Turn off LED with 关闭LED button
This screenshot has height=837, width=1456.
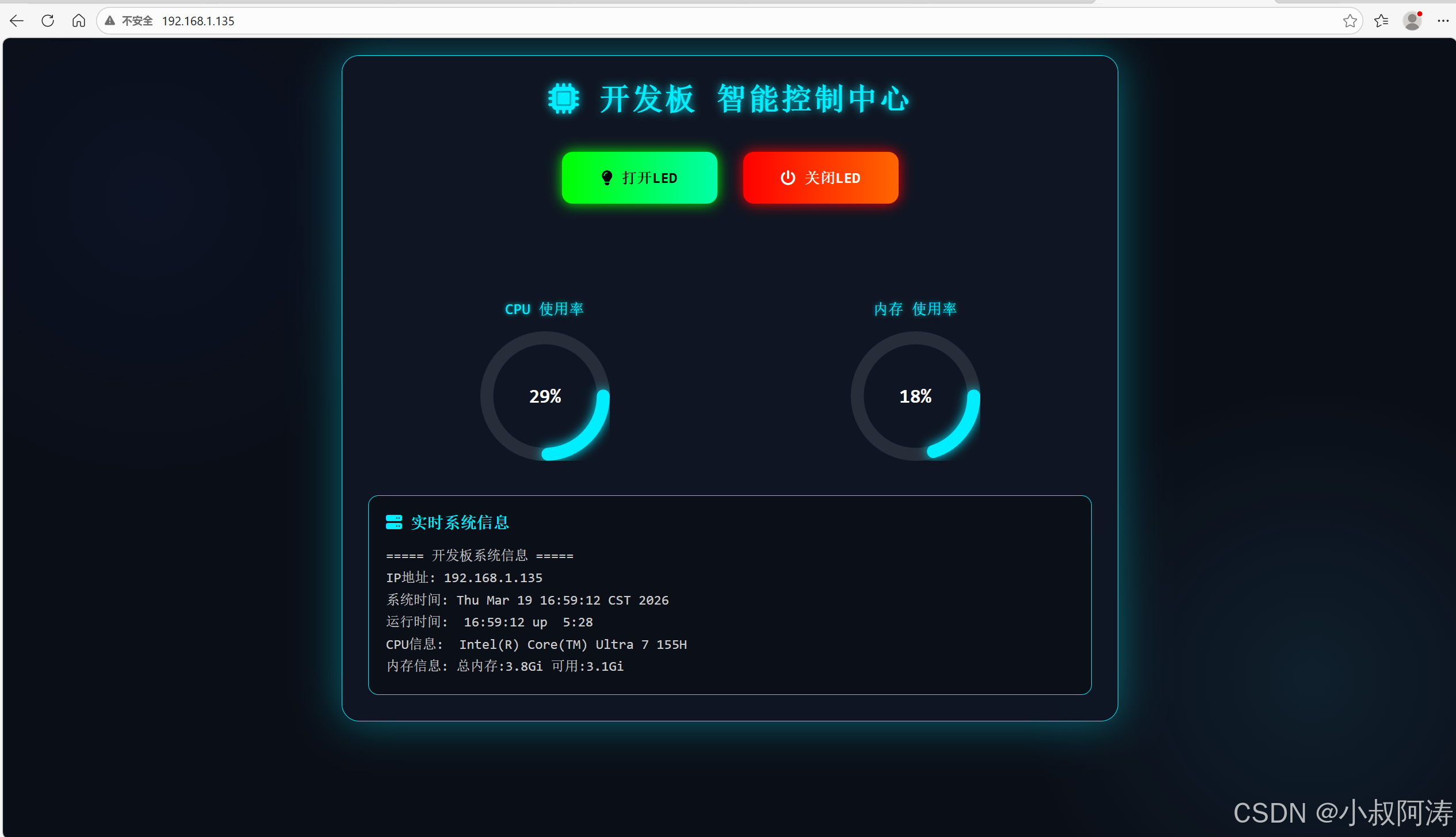click(x=820, y=178)
